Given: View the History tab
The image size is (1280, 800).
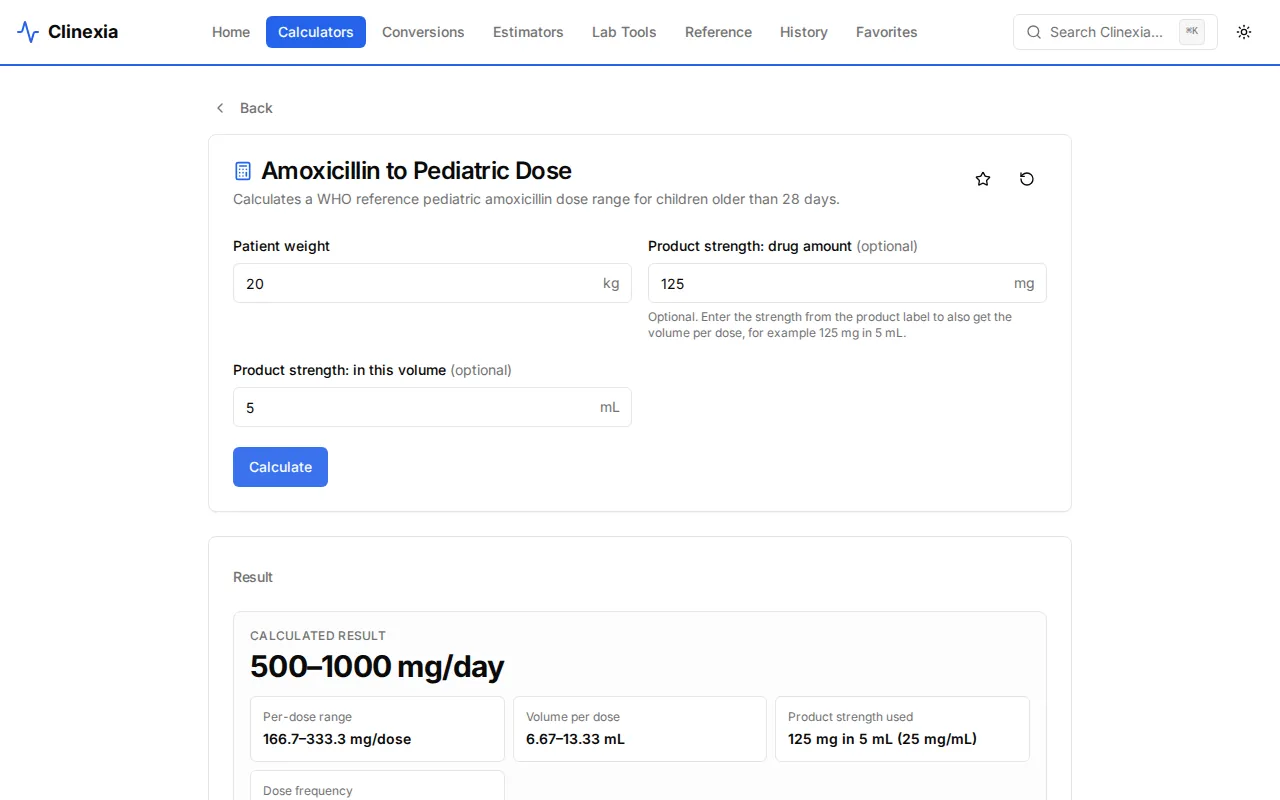Looking at the screenshot, I should (x=804, y=32).
